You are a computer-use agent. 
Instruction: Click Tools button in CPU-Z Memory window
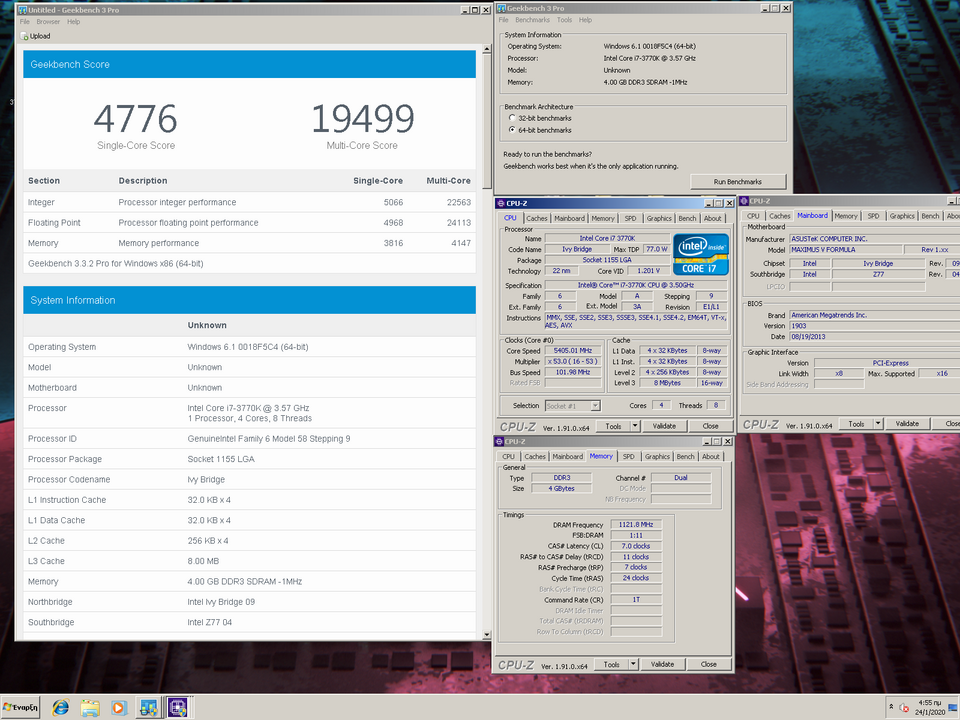click(x=611, y=664)
